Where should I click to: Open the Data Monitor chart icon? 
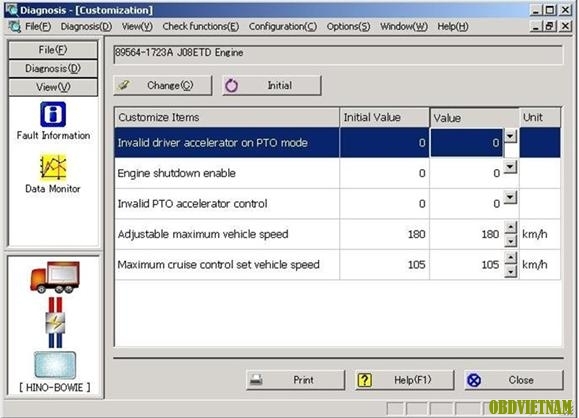click(53, 168)
